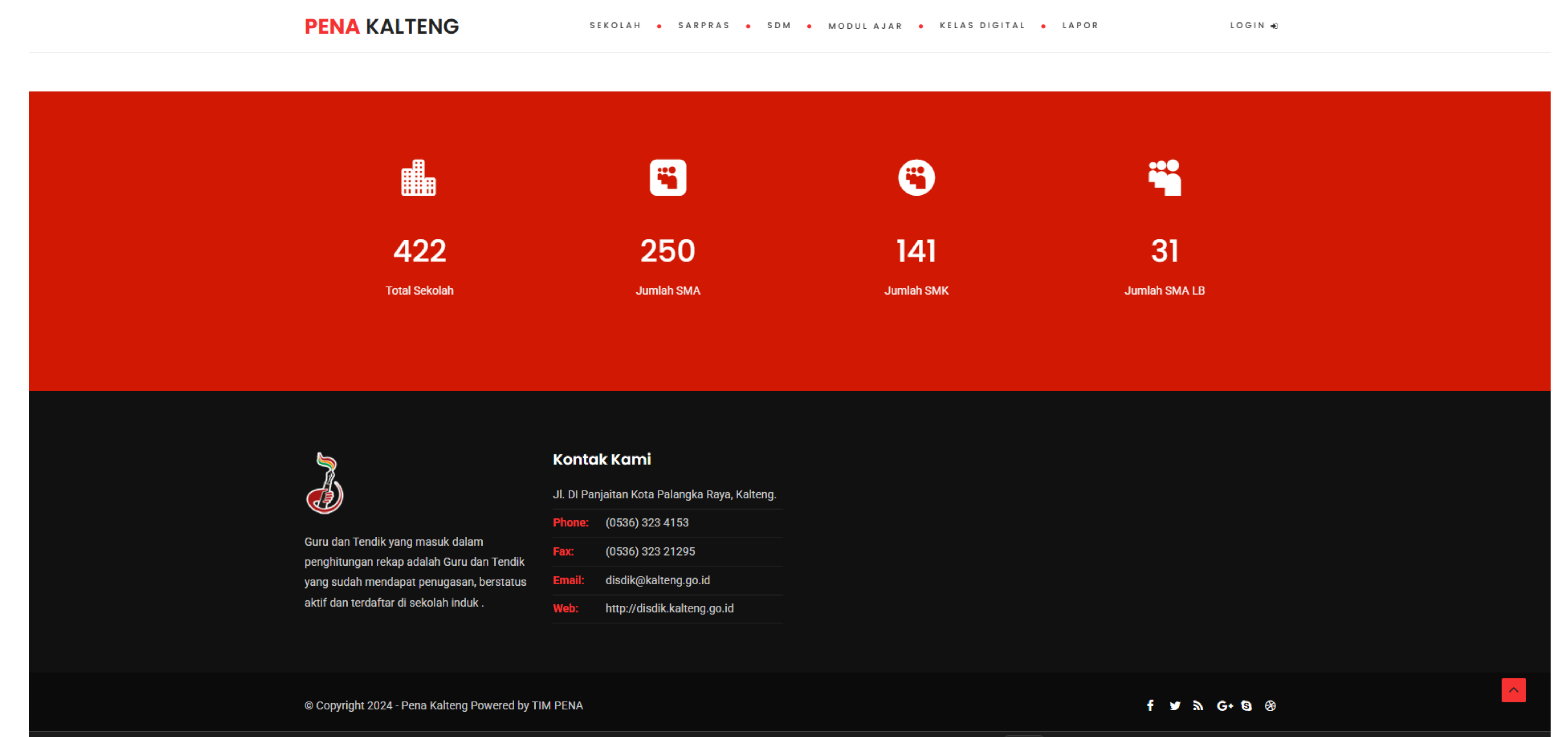Click the Twitter bird icon

coord(1175,705)
